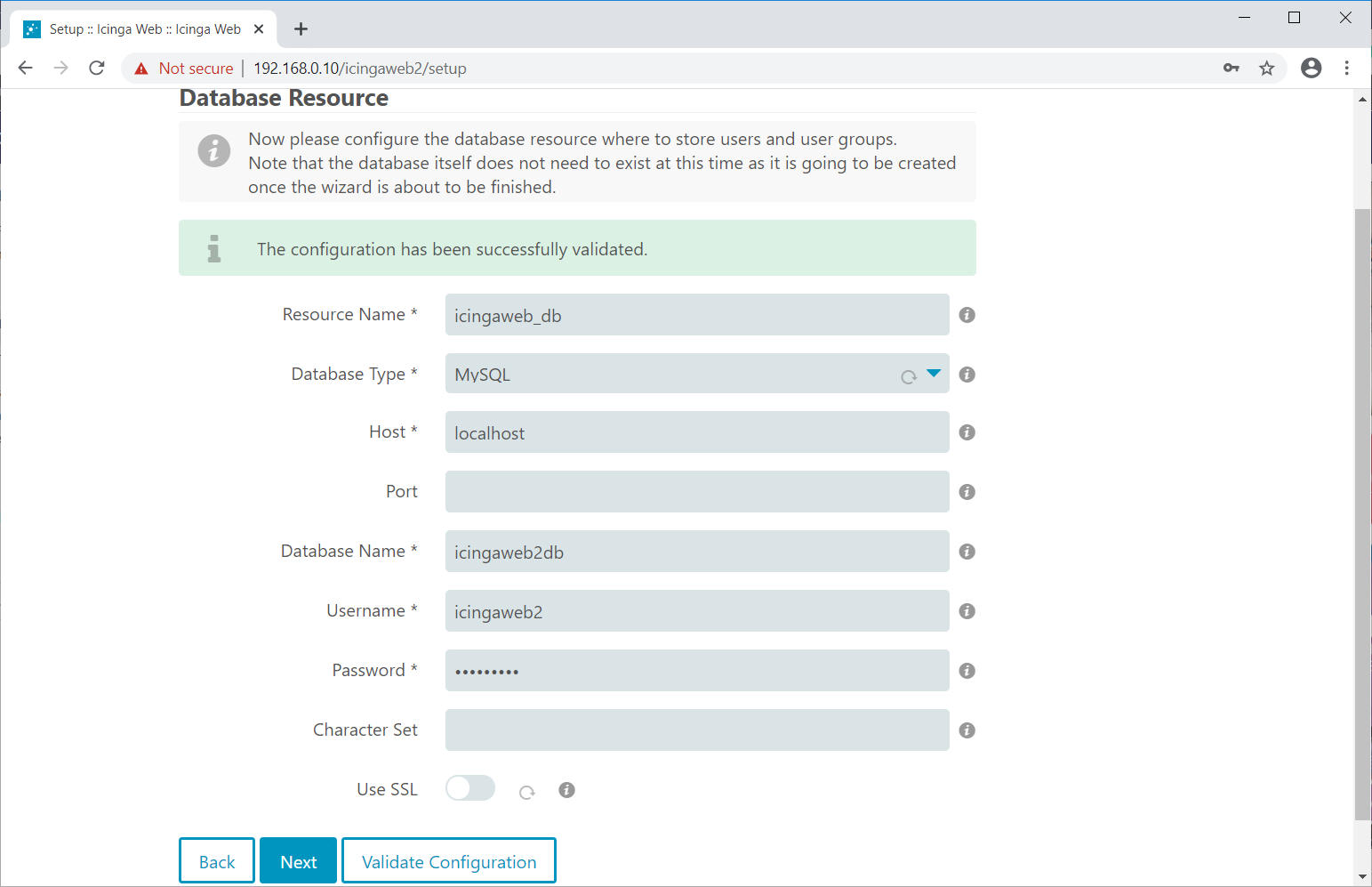The image size is (1372, 887).
Task: Open the saved passwords key icon
Action: pos(1232,68)
